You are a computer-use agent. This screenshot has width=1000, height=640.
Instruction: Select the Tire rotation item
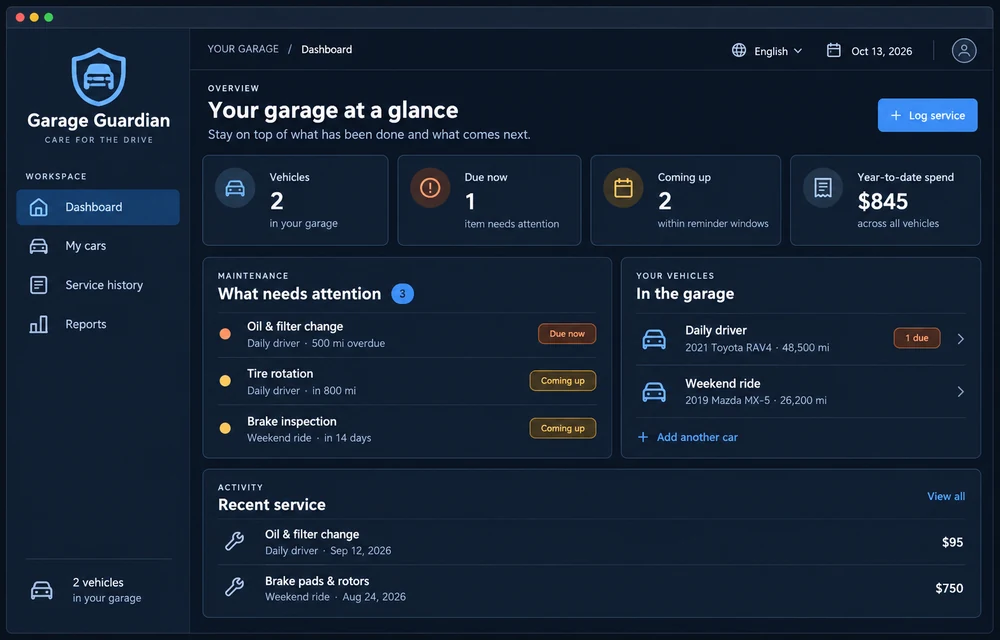click(407, 381)
